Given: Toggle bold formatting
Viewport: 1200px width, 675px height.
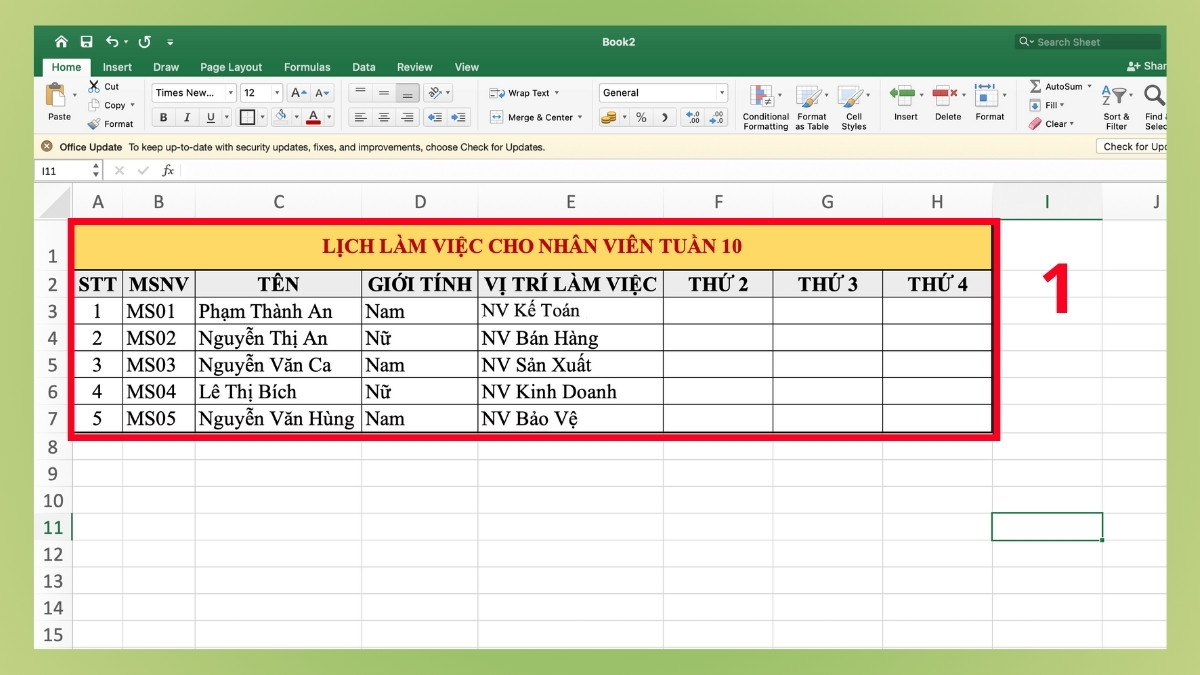Looking at the screenshot, I should click(x=162, y=117).
